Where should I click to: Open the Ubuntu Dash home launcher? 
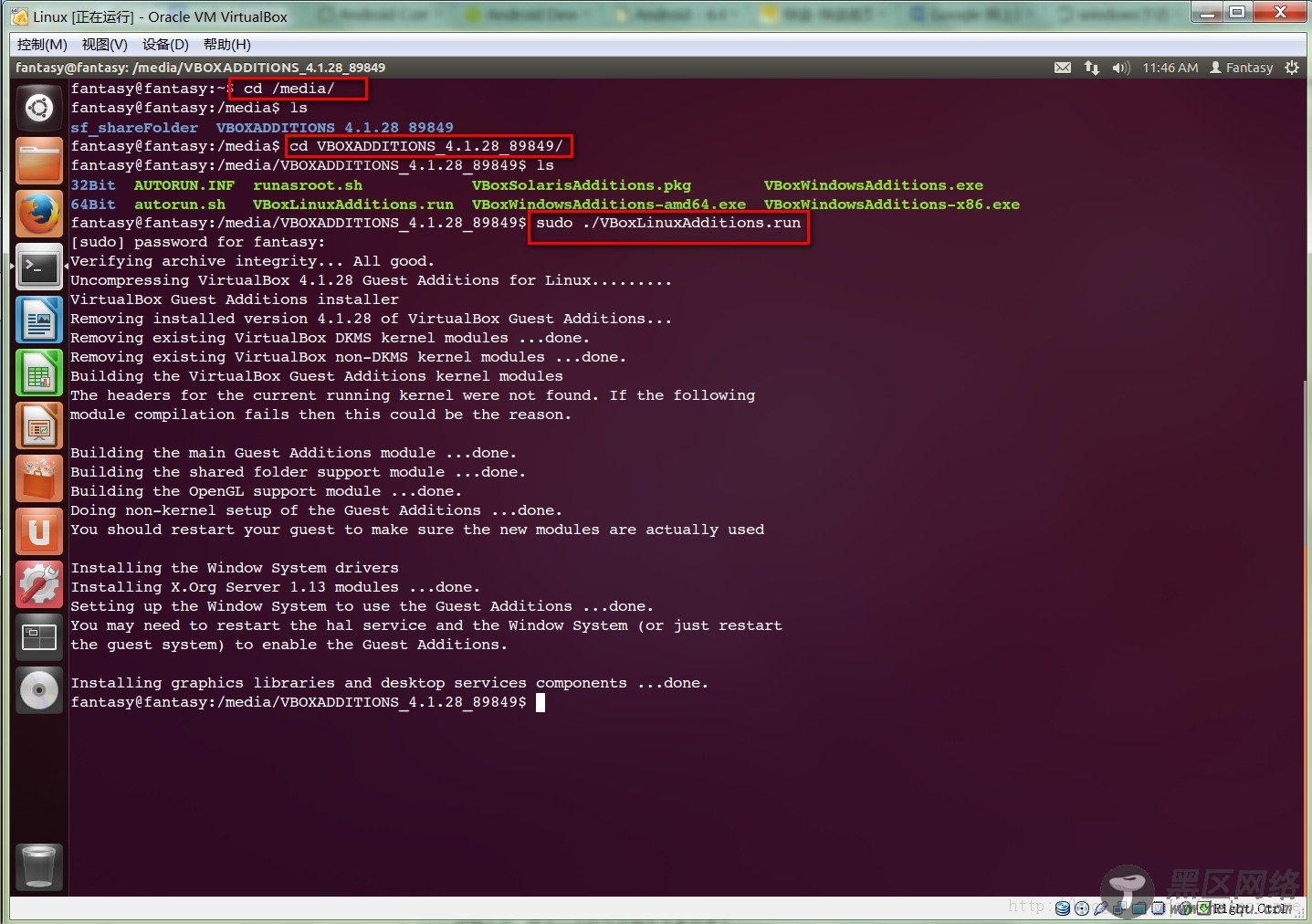pyautogui.click(x=39, y=109)
